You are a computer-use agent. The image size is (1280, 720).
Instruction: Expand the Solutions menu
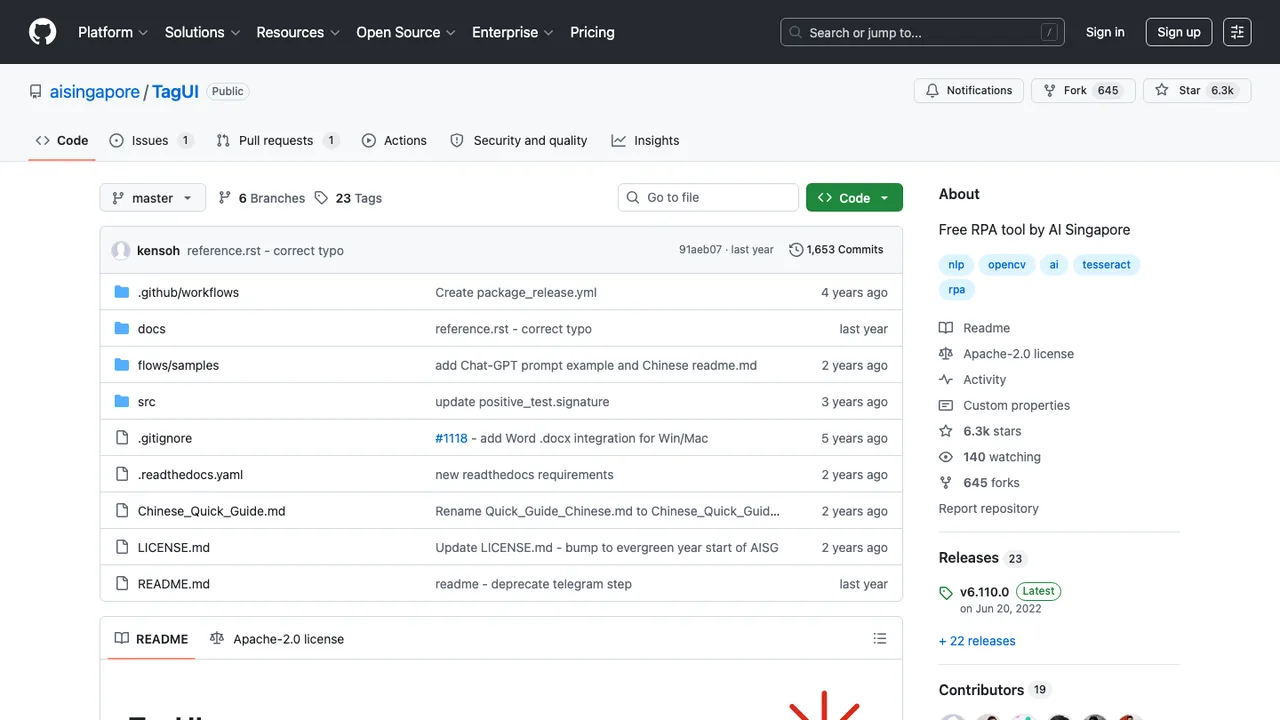click(x=202, y=32)
